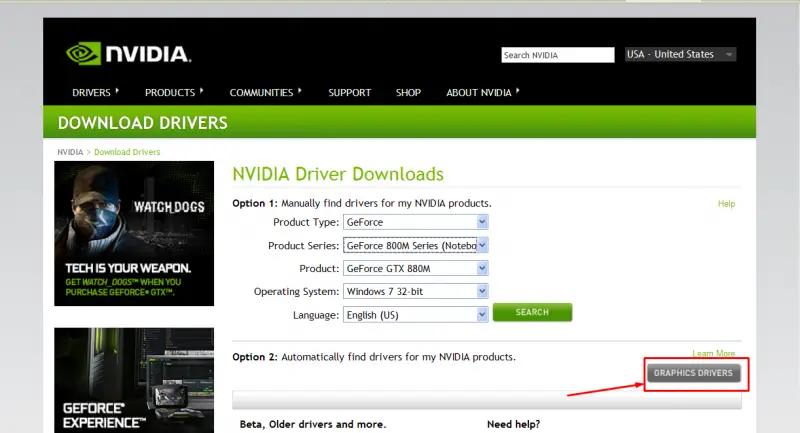This screenshot has height=433, width=800.
Task: Expand the Product dropdown showing GeForce GTX 880M
Action: (x=415, y=268)
